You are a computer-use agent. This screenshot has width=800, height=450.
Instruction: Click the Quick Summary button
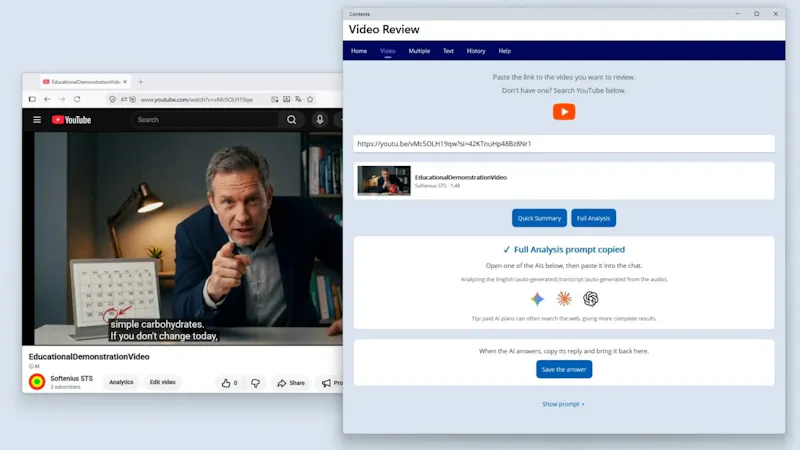[539, 218]
